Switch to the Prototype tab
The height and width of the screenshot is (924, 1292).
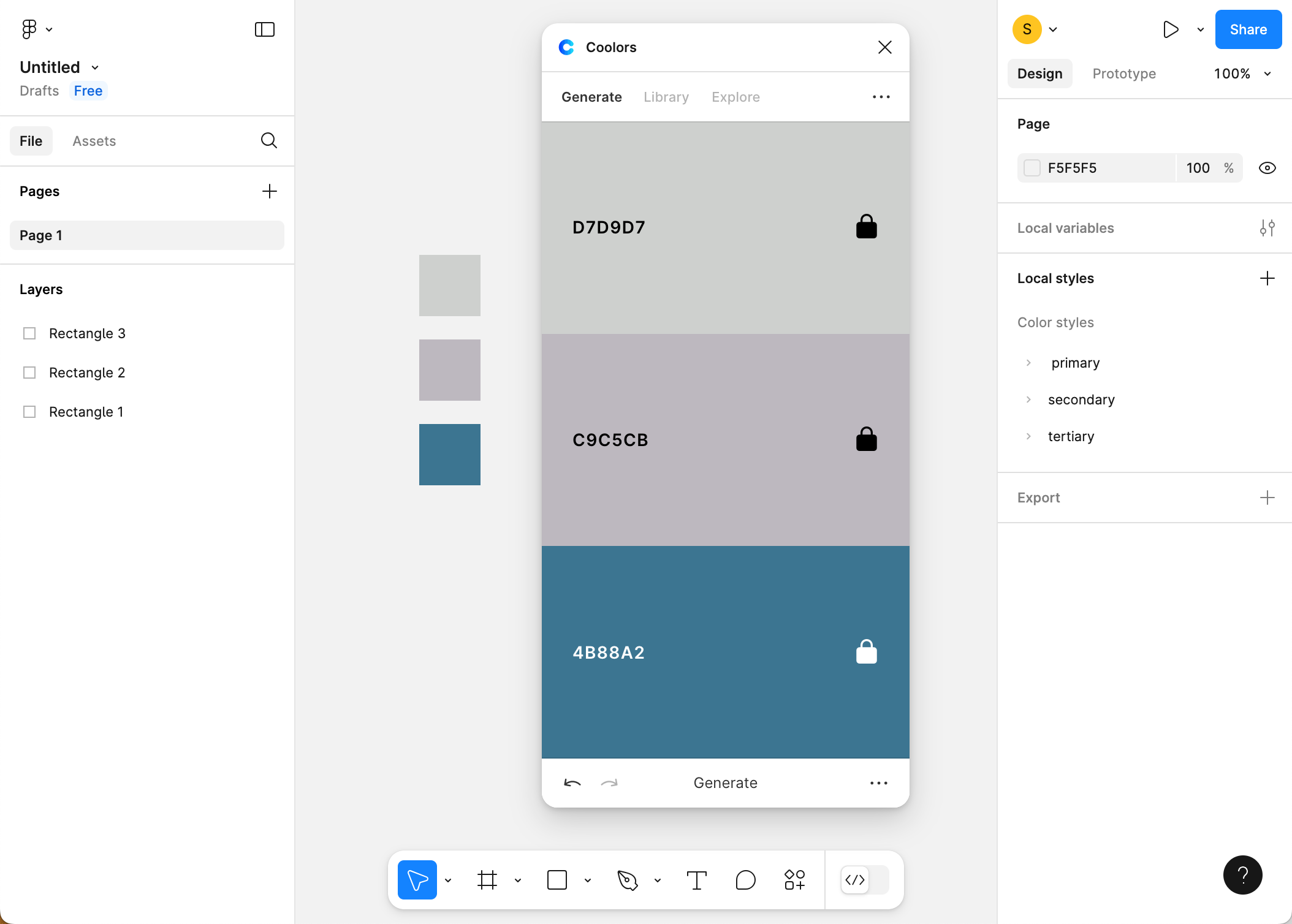pyautogui.click(x=1123, y=74)
